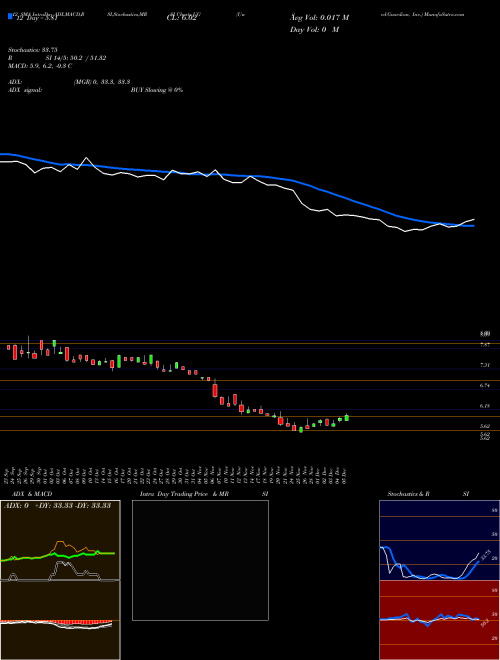Click the 6.74 price axis label
This screenshot has width=500, height=660.
click(x=485, y=386)
